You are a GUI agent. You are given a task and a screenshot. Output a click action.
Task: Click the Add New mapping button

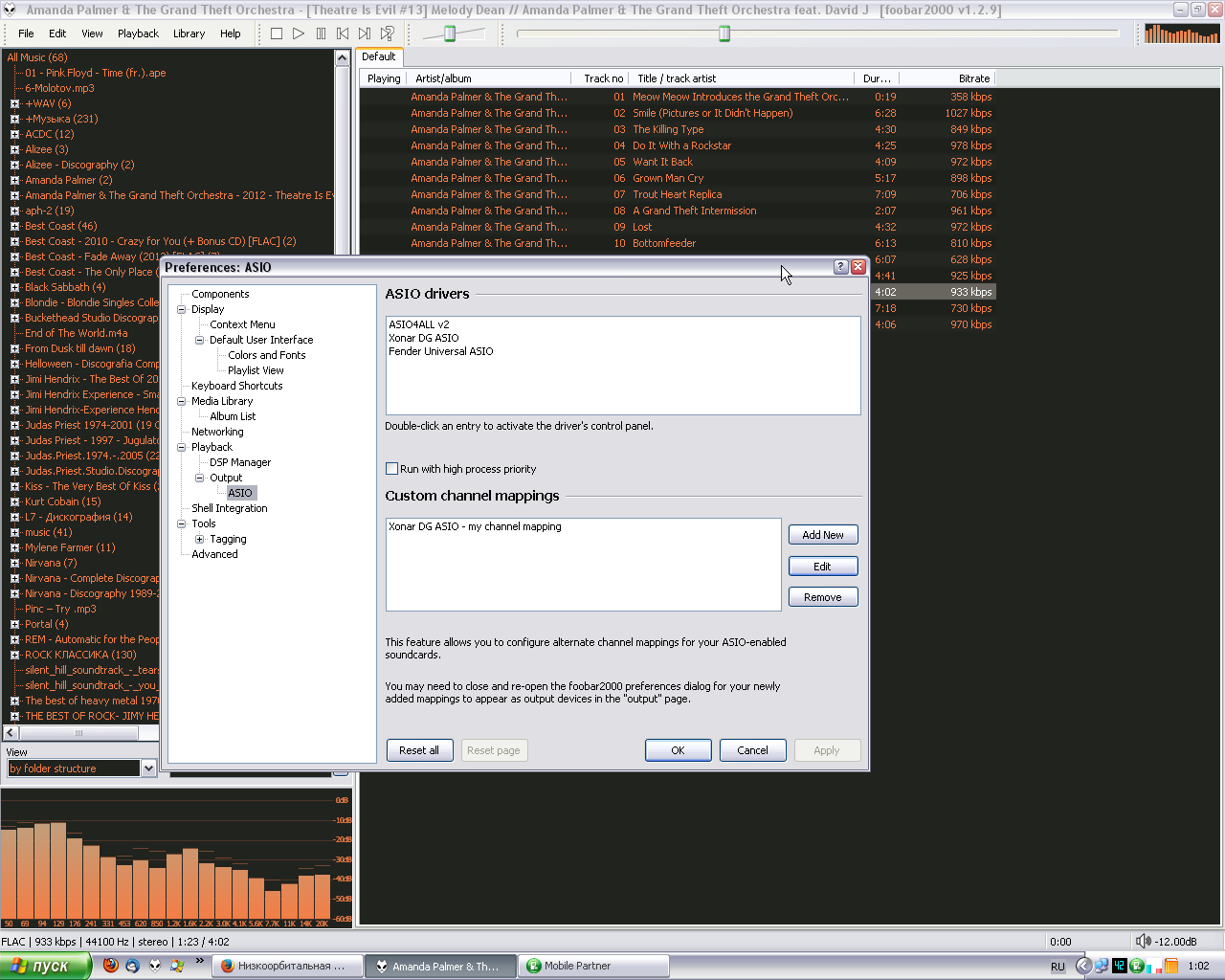tap(823, 535)
